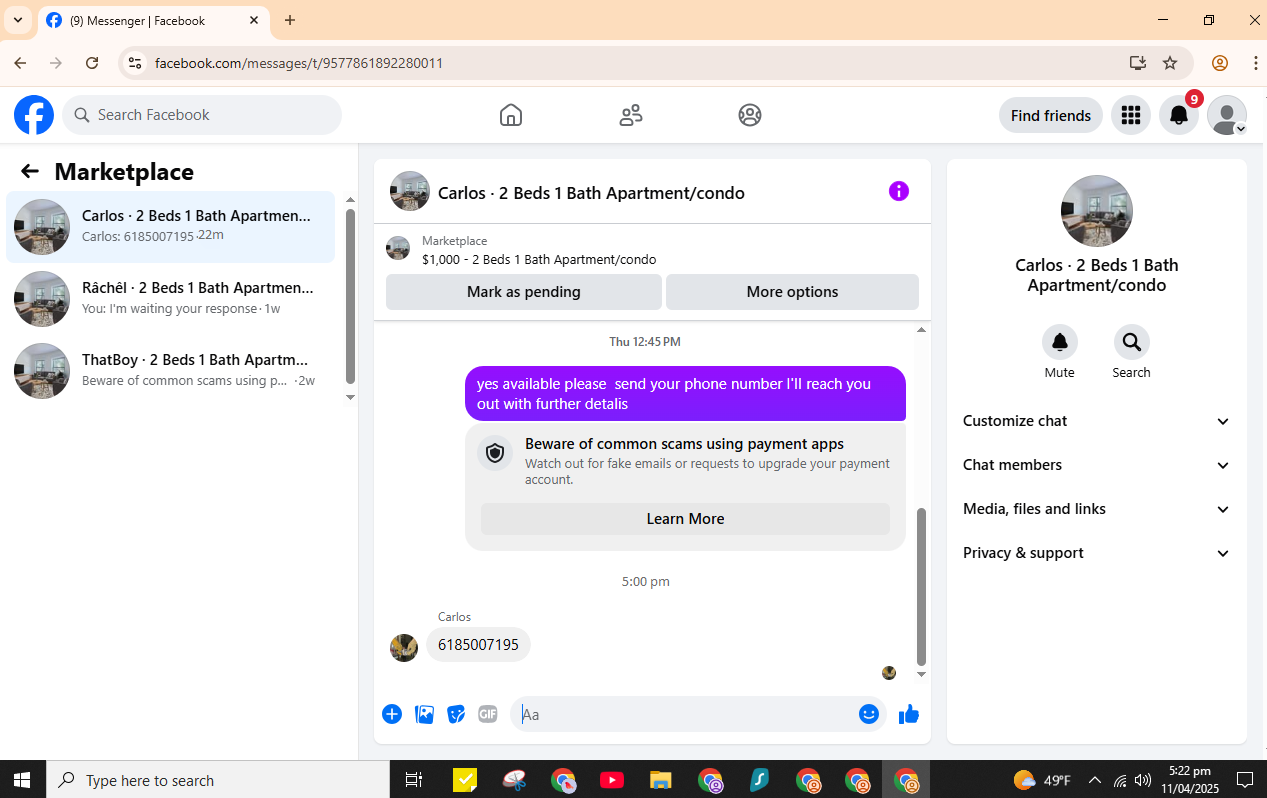The width and height of the screenshot is (1267, 798).
Task: Open weather 49°F widget on taskbar
Action: [1042, 780]
